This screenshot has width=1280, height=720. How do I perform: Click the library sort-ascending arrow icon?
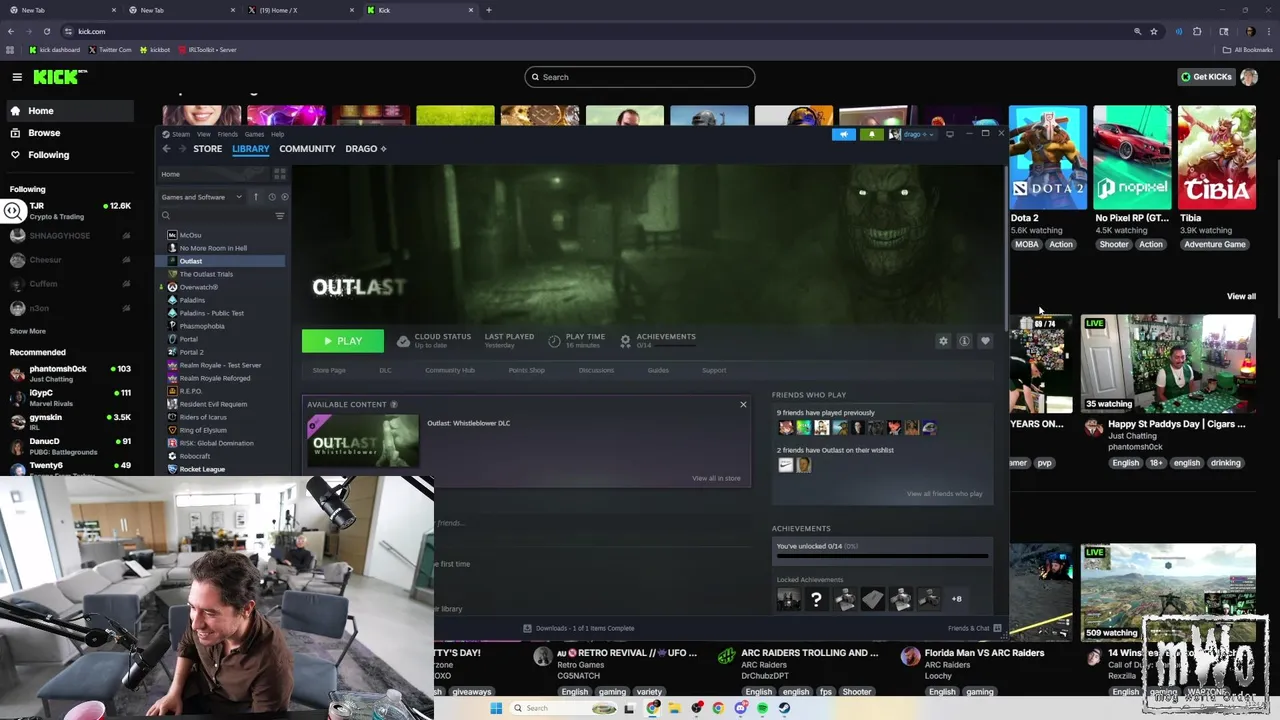tap(256, 197)
